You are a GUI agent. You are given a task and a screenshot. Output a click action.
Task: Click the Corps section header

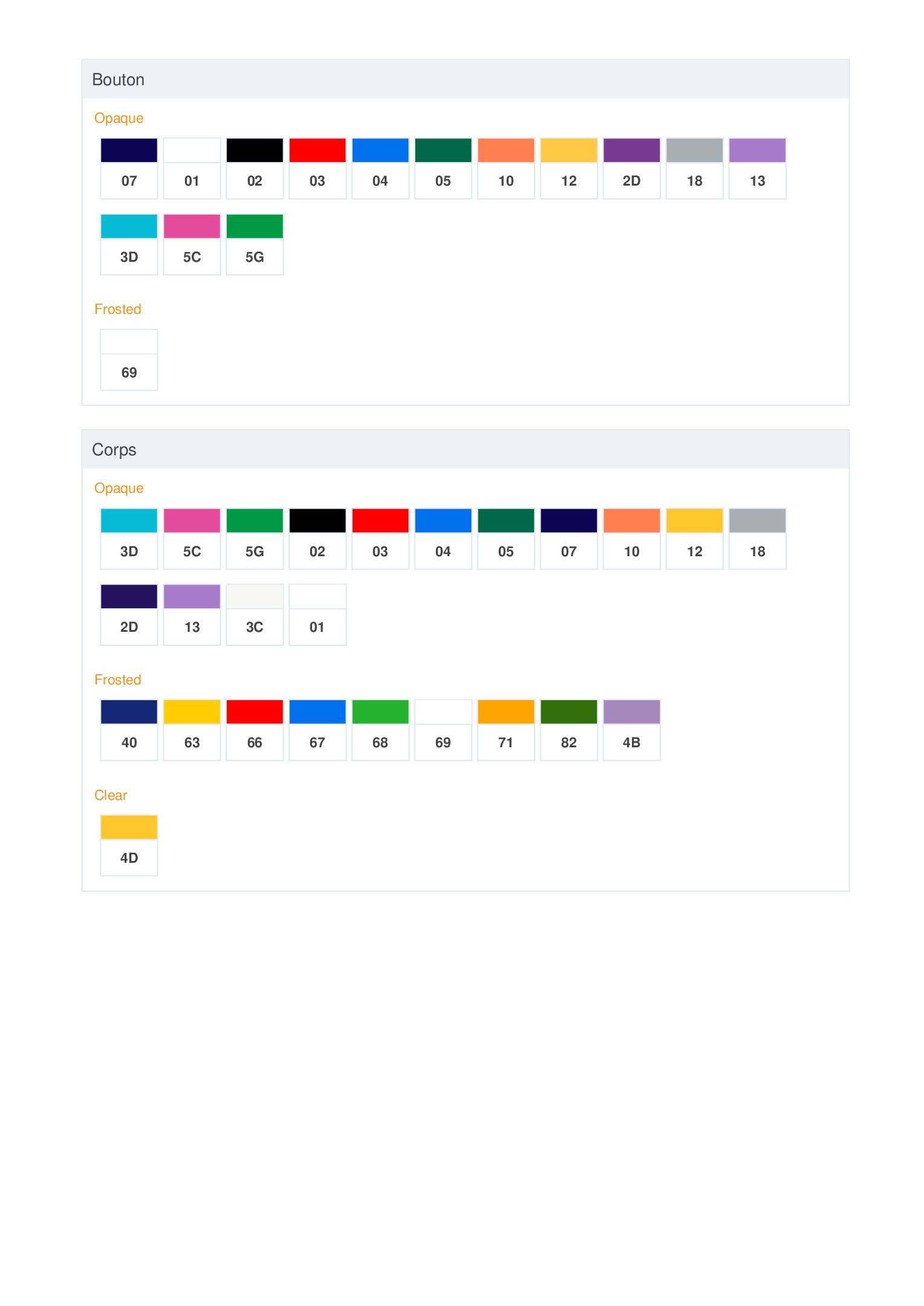point(114,450)
